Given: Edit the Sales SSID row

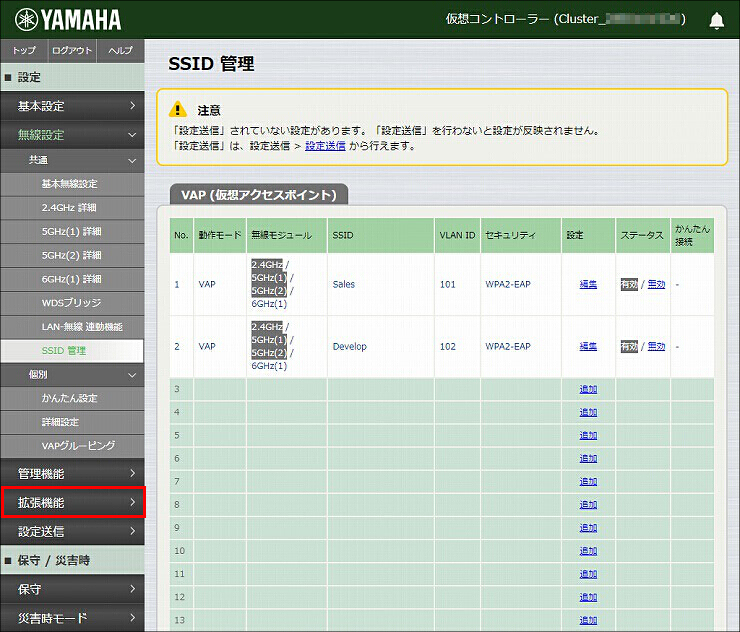Looking at the screenshot, I should [x=588, y=284].
